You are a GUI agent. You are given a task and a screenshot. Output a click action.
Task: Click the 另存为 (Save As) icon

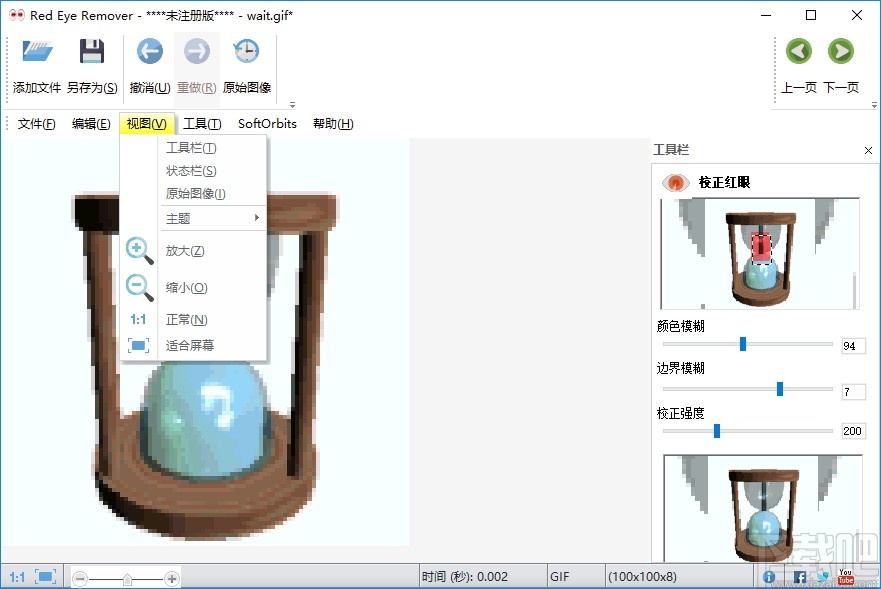tap(93, 51)
